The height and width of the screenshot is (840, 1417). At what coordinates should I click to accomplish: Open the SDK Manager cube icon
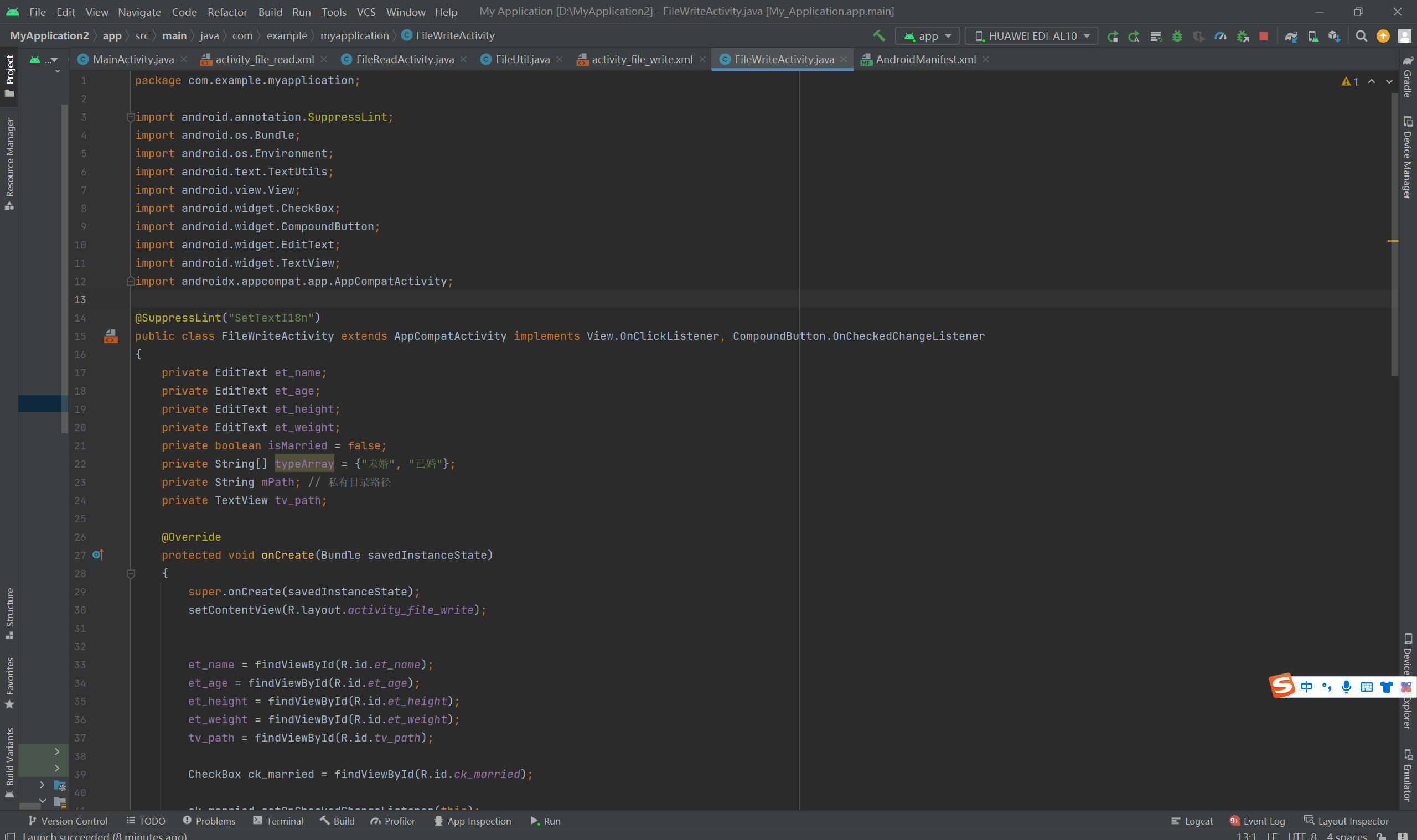(1335, 35)
